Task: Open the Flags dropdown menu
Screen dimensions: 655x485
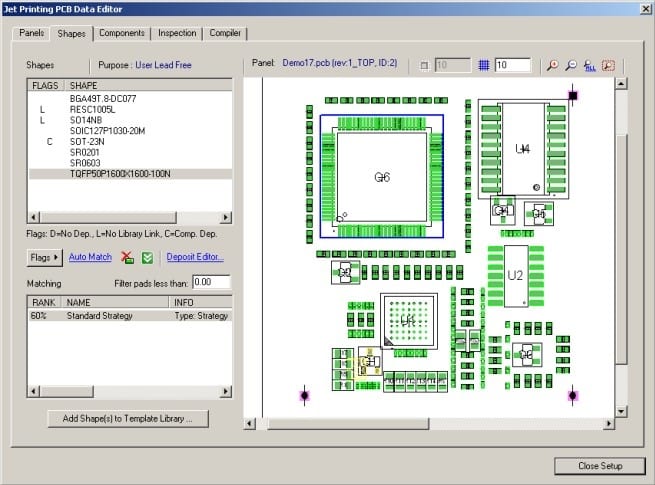Action: tap(45, 258)
